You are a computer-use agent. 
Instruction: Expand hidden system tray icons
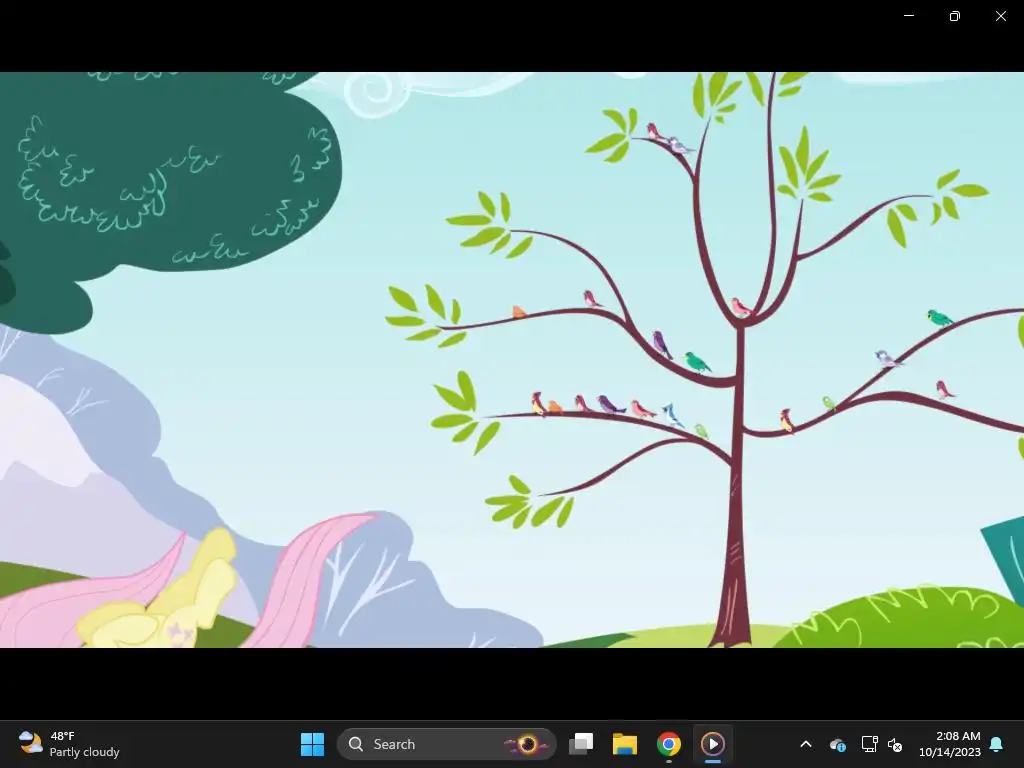tap(806, 744)
